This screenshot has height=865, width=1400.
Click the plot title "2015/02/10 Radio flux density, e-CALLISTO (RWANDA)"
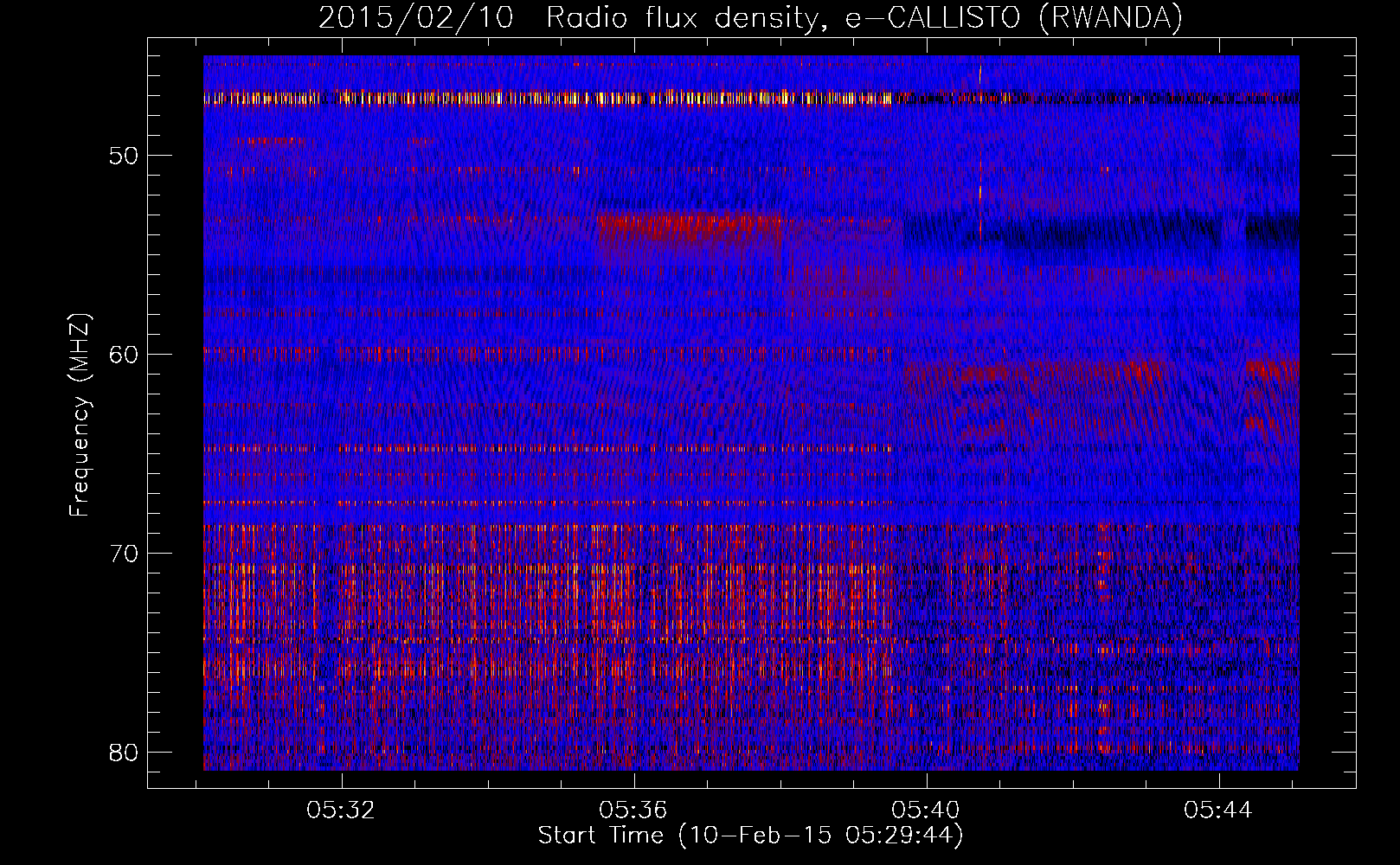point(750,17)
